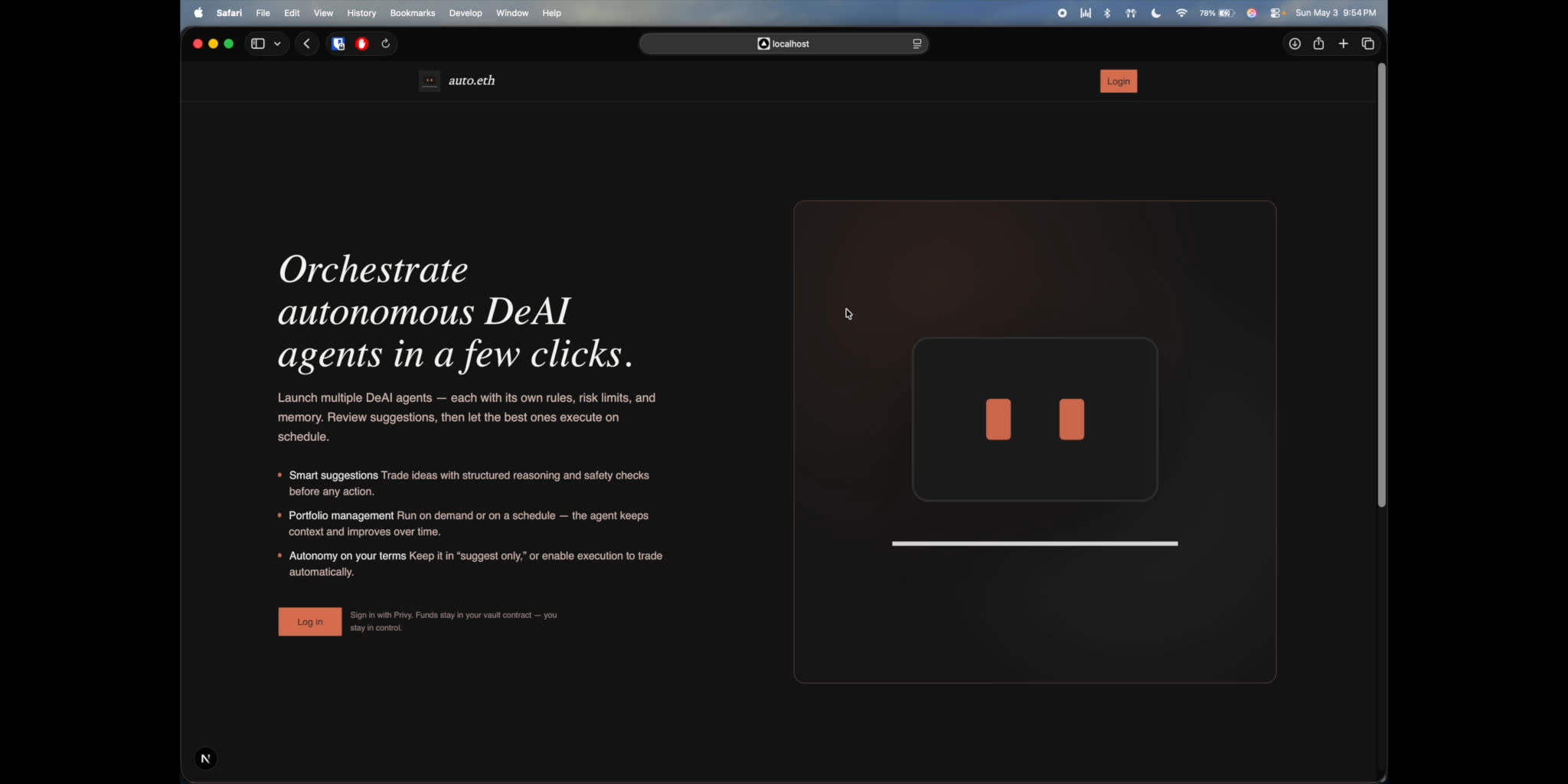Viewport: 1568px width, 784px height.
Task: Open the Bluetooth menu
Action: tap(1107, 13)
